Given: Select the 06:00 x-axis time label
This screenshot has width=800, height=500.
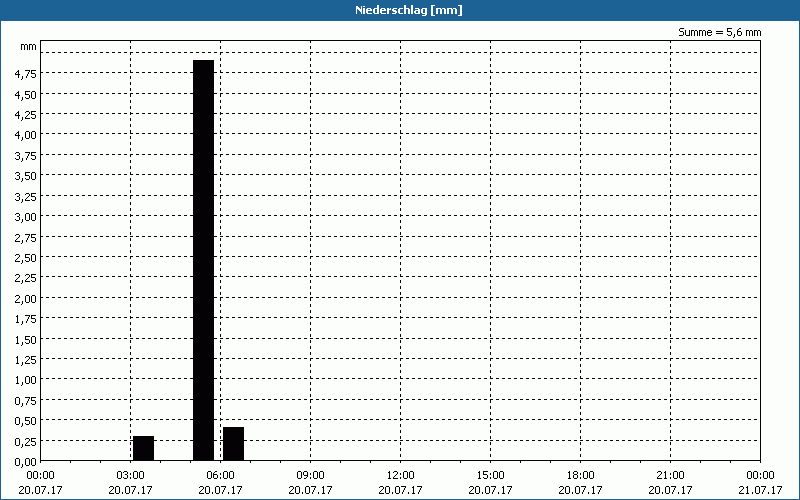Looking at the screenshot, I should 220,476.
